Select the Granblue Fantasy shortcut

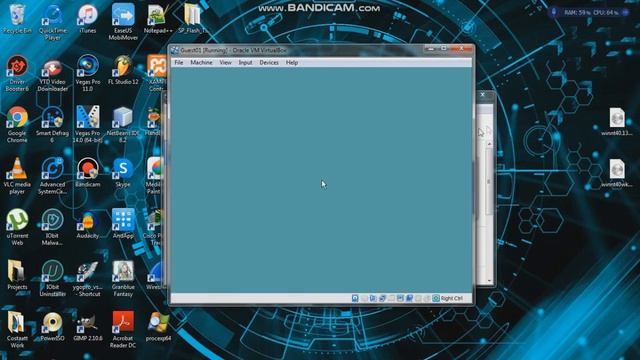click(123, 279)
